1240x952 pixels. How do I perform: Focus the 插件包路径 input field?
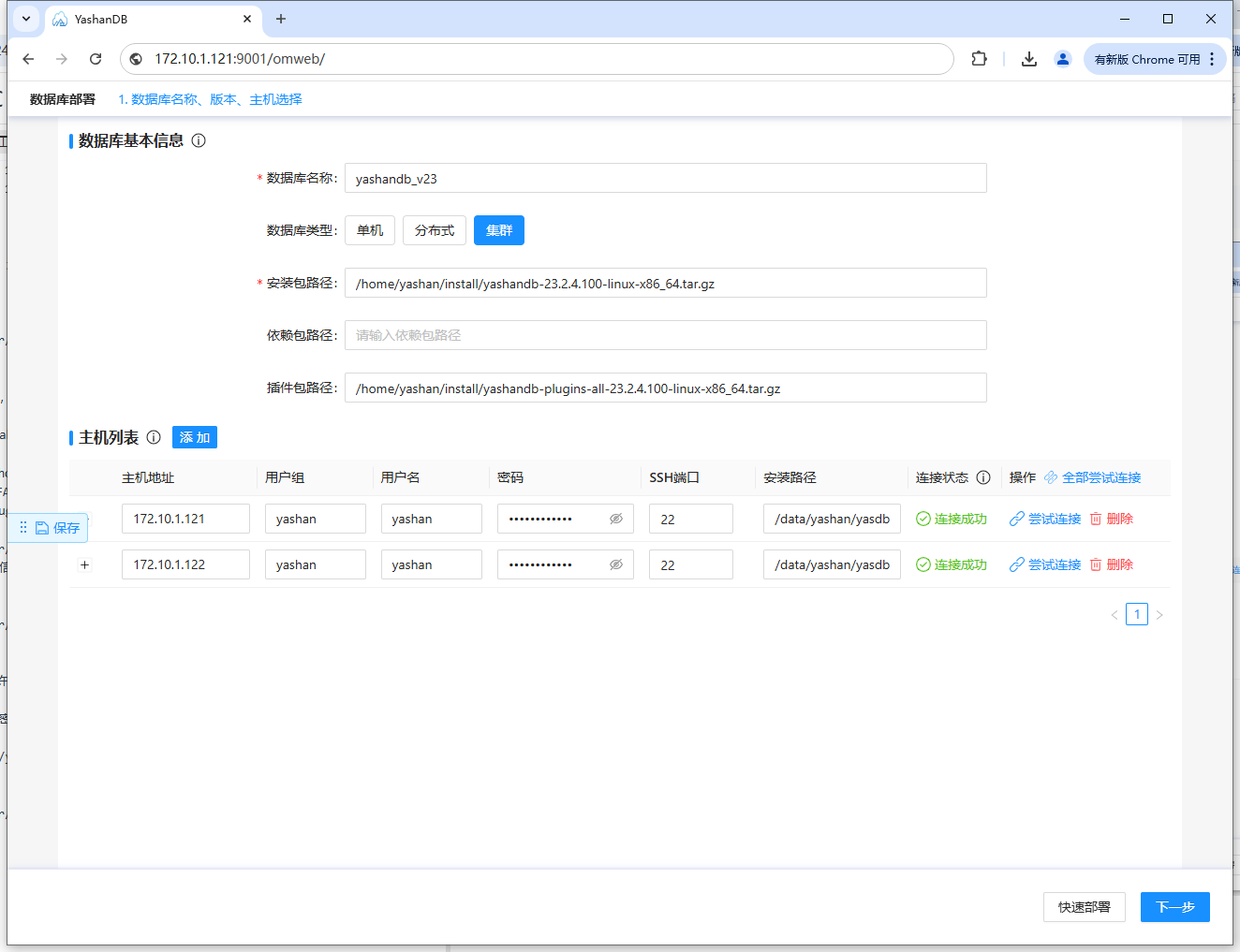[666, 388]
